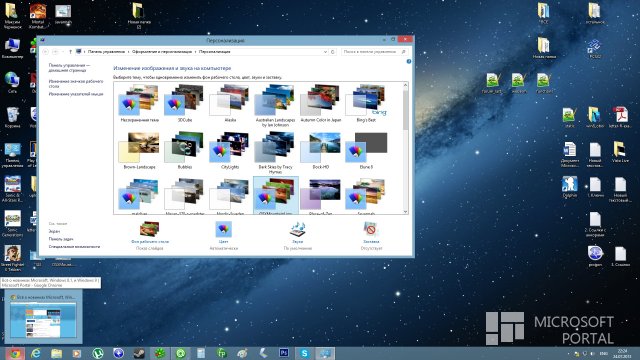Apply the CityLights theme
The image size is (640, 360).
[x=230, y=150]
